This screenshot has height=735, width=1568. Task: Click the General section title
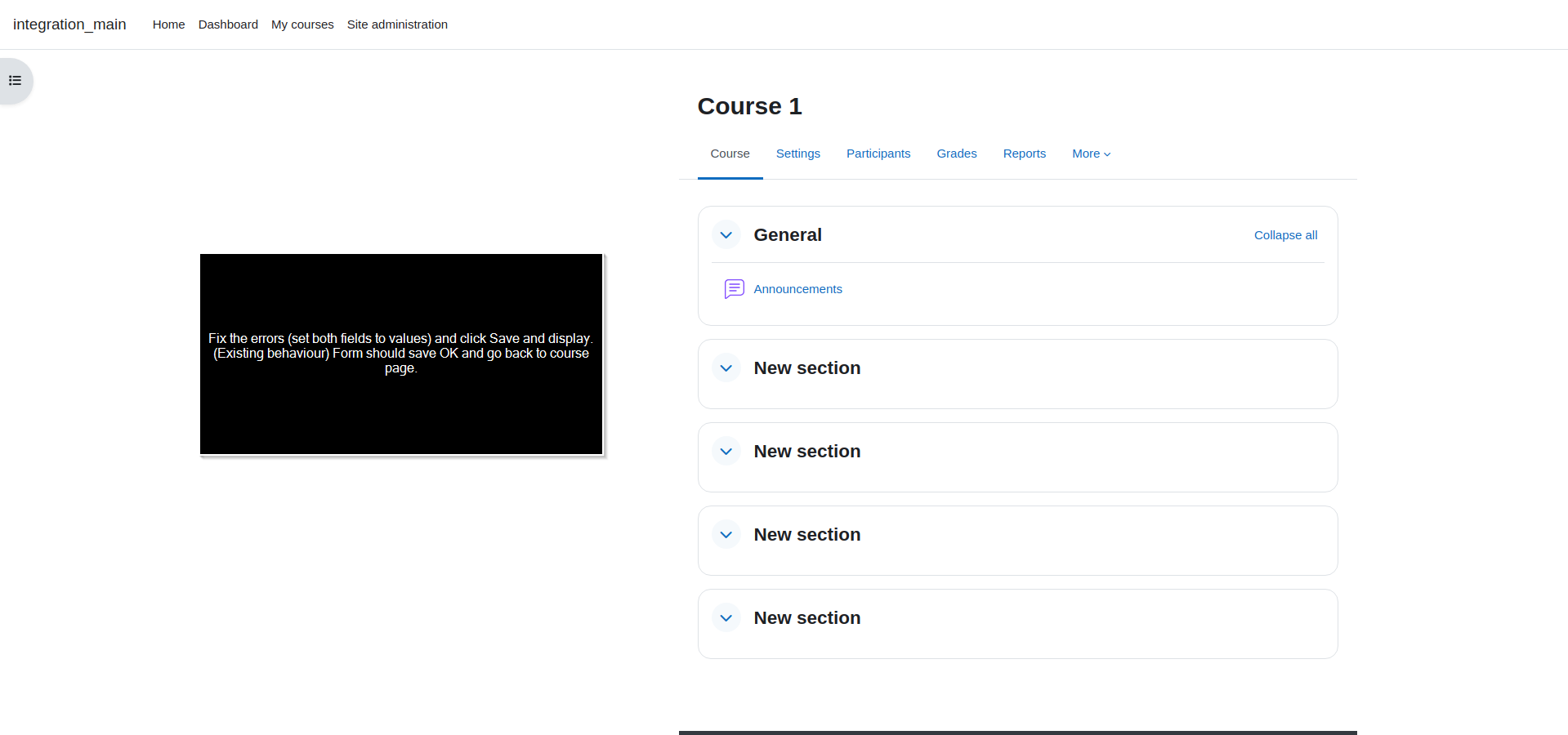[x=788, y=235]
